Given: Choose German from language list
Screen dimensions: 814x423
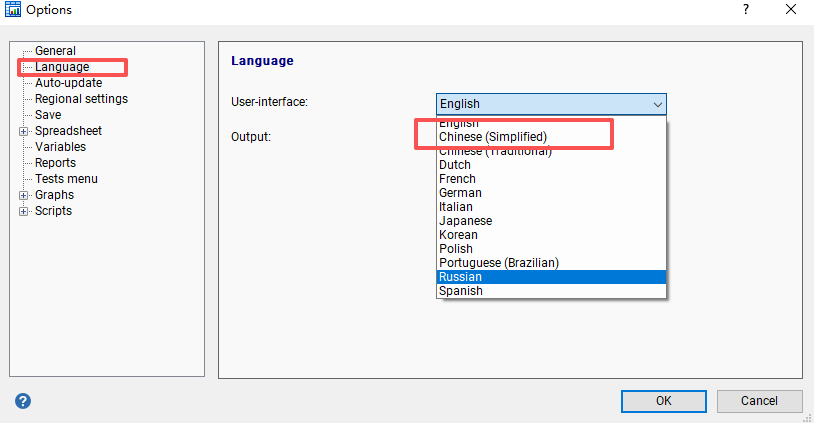Looking at the screenshot, I should (x=551, y=193).
